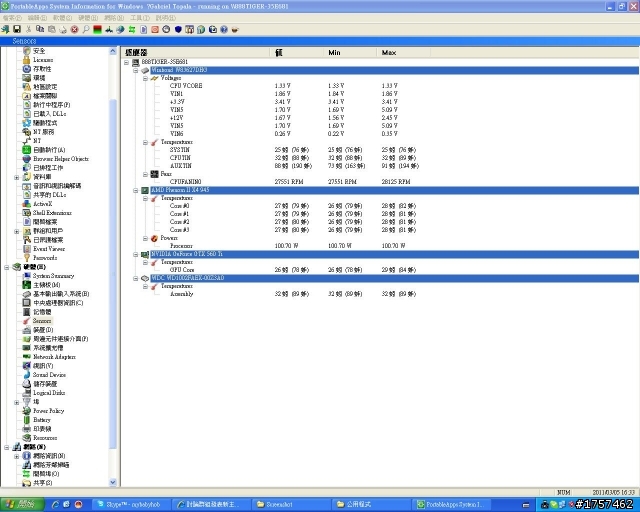Click the Cut scissors toolbar icon
640x512 pixels.
[28, 29]
